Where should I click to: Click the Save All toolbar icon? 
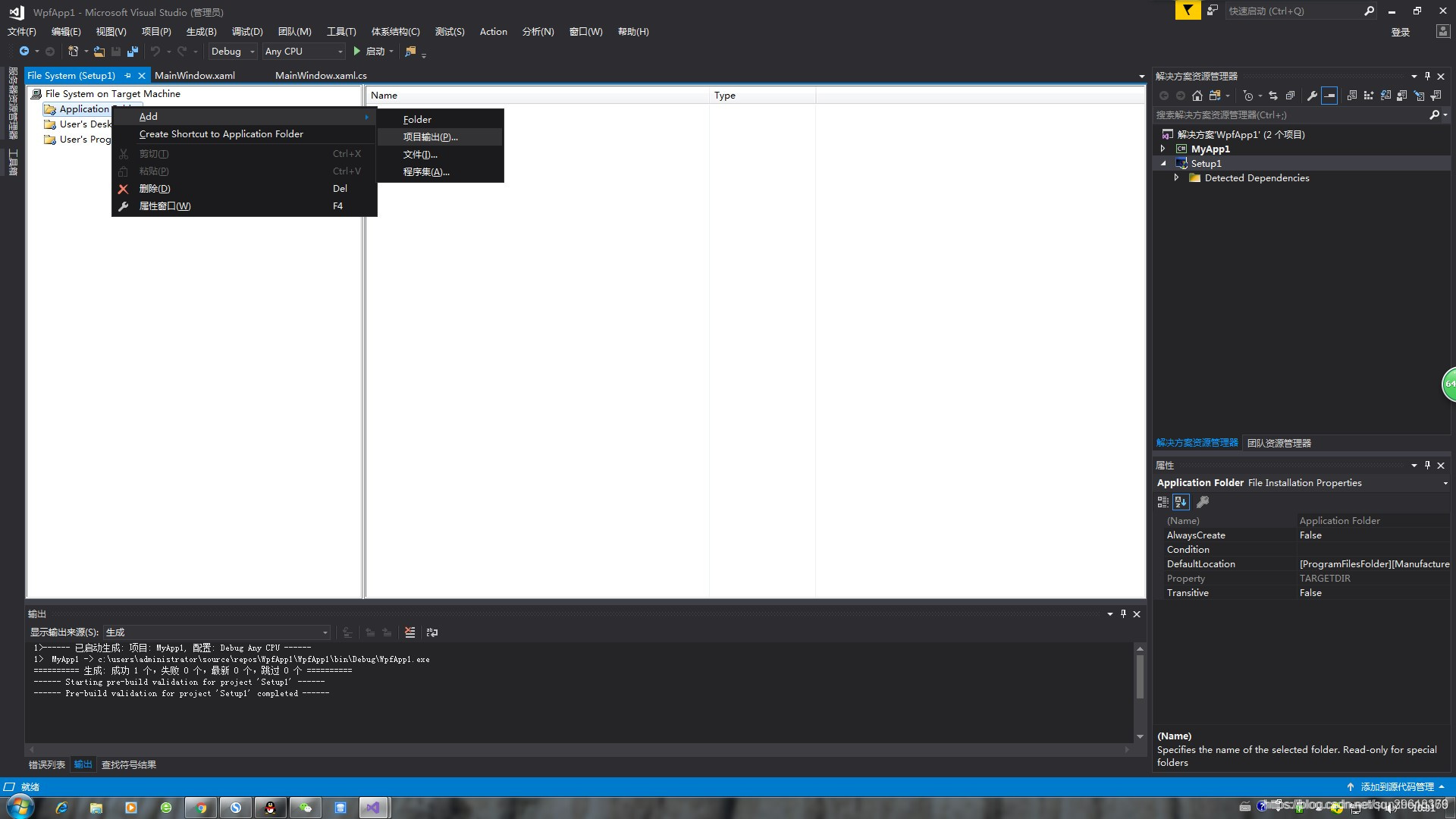(x=133, y=52)
